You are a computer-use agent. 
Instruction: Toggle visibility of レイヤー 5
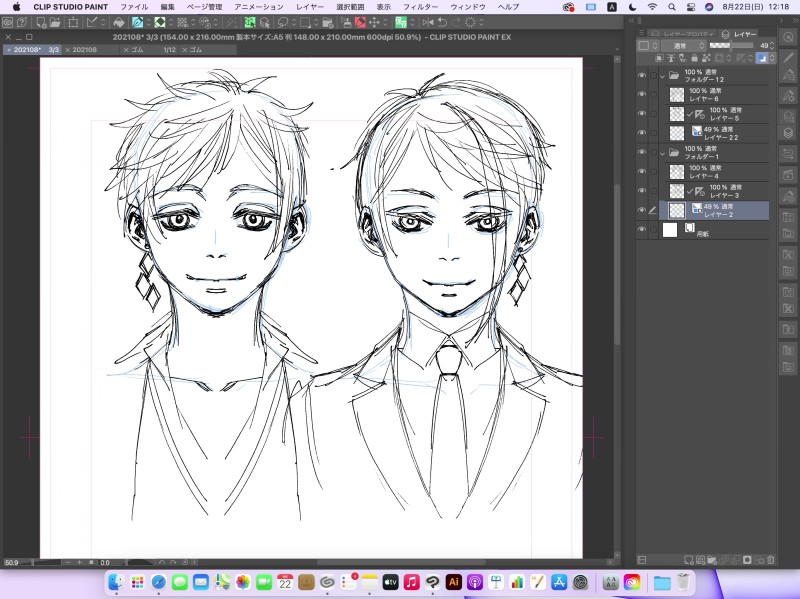[x=642, y=114]
